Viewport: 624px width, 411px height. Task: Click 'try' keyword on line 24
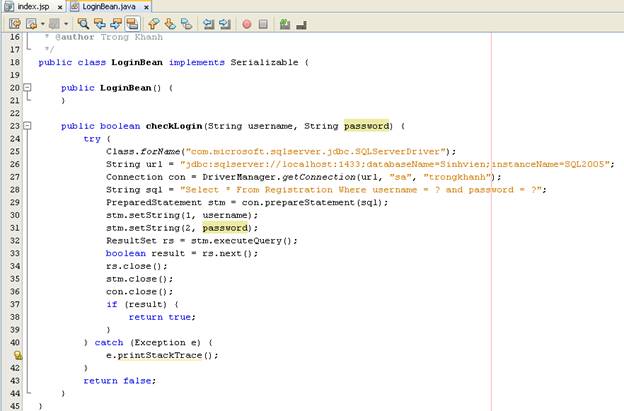(x=92, y=139)
